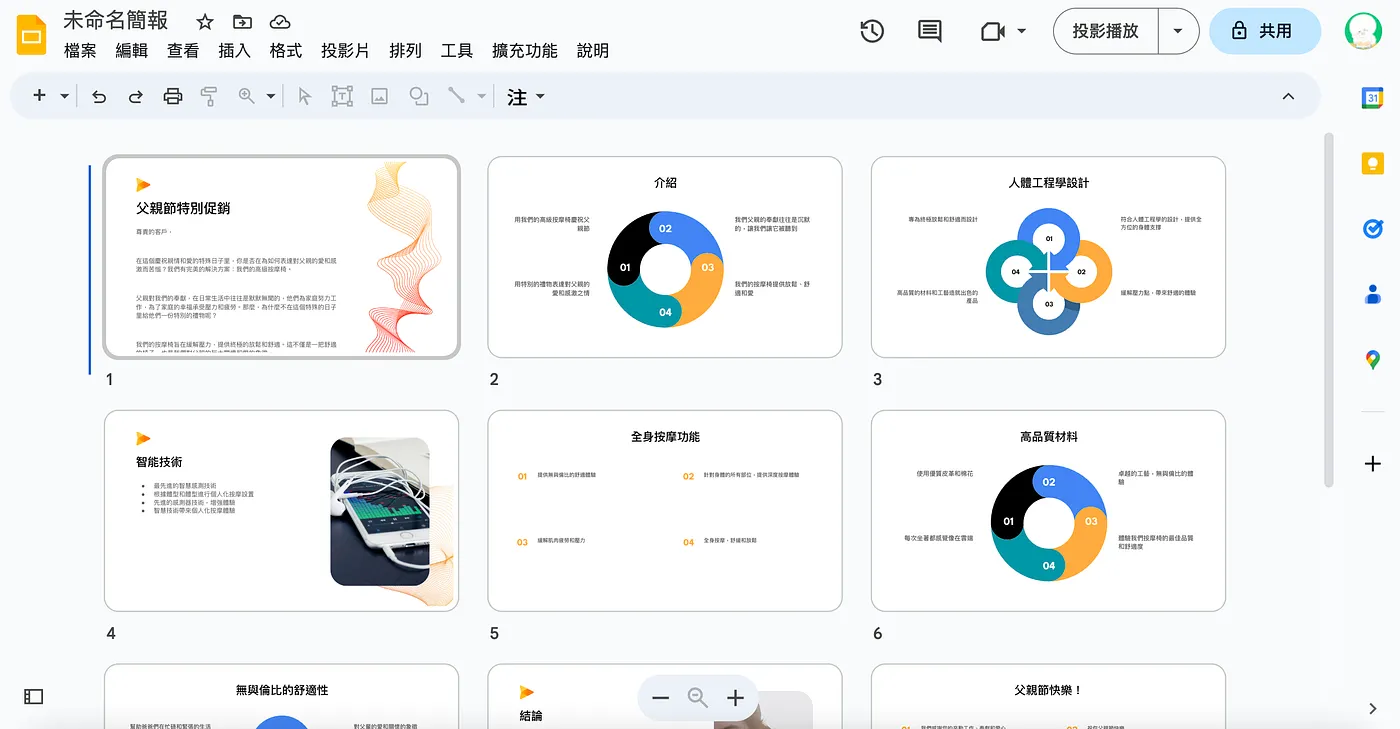Select slide 2 介紹 thumbnail
This screenshot has width=1400, height=729.
click(x=665, y=257)
